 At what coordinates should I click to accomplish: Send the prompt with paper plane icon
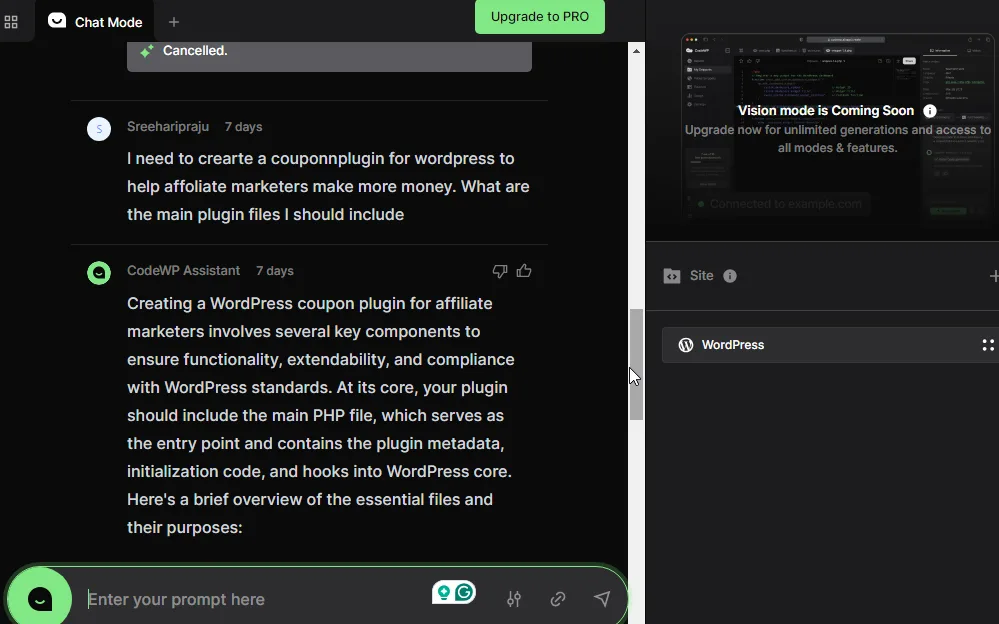pyautogui.click(x=602, y=599)
